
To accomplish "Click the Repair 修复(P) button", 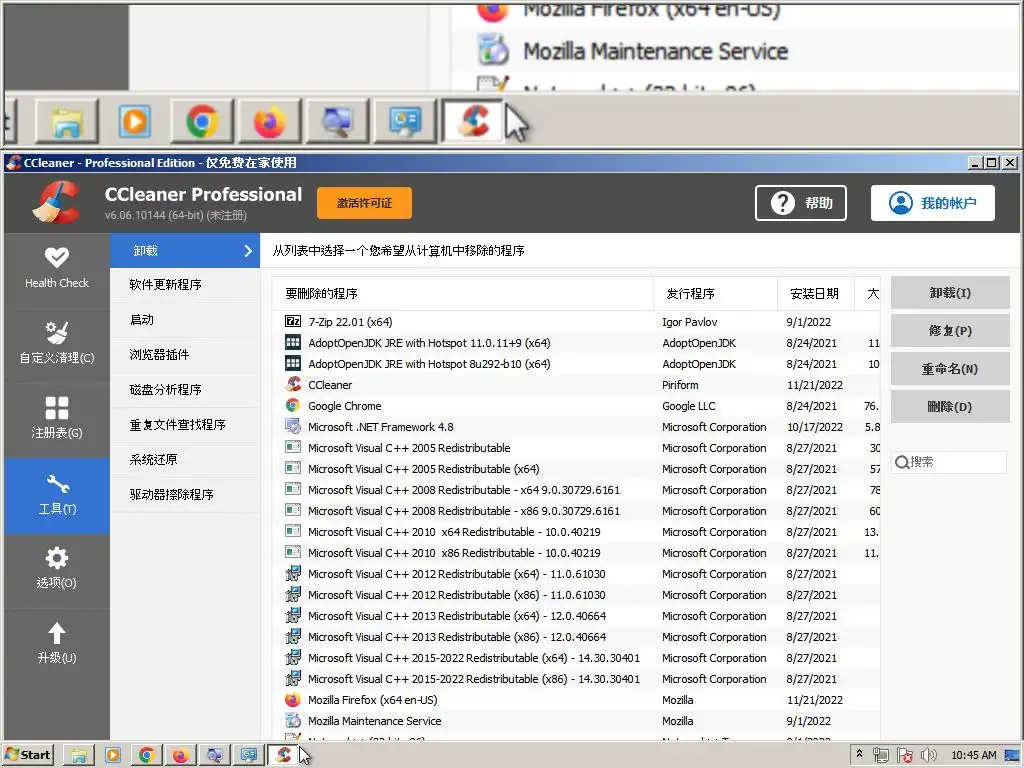I will (x=950, y=330).
